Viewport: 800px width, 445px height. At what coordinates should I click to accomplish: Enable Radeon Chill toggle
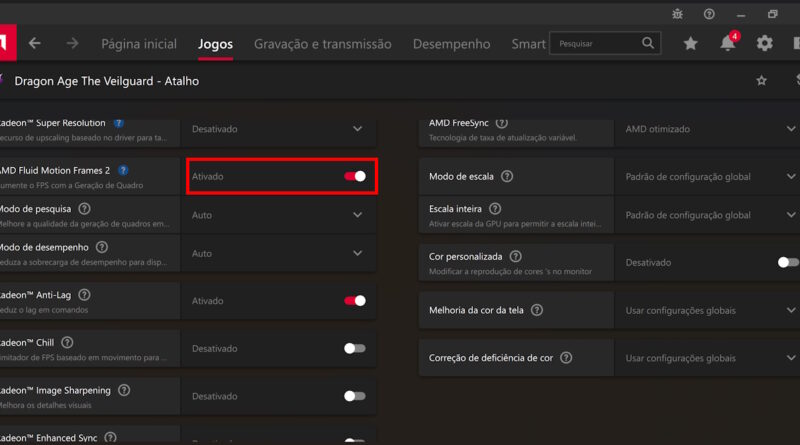click(x=355, y=349)
